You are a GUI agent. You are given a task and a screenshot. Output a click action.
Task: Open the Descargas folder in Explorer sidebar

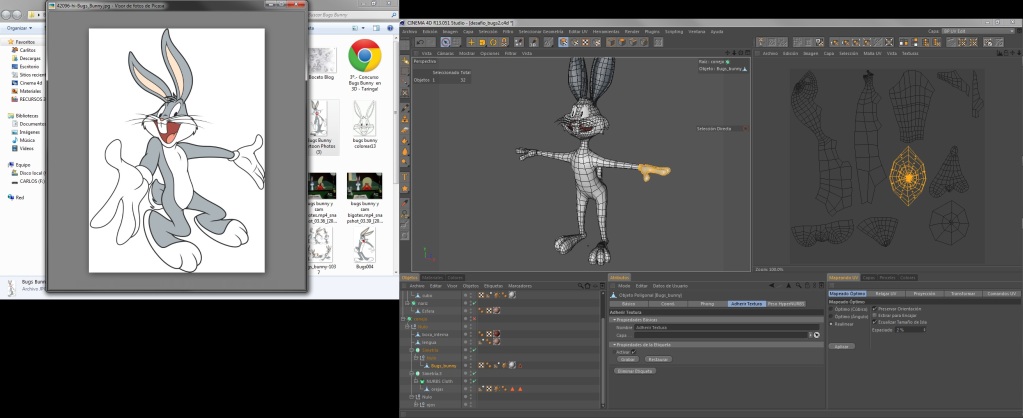pyautogui.click(x=29, y=58)
